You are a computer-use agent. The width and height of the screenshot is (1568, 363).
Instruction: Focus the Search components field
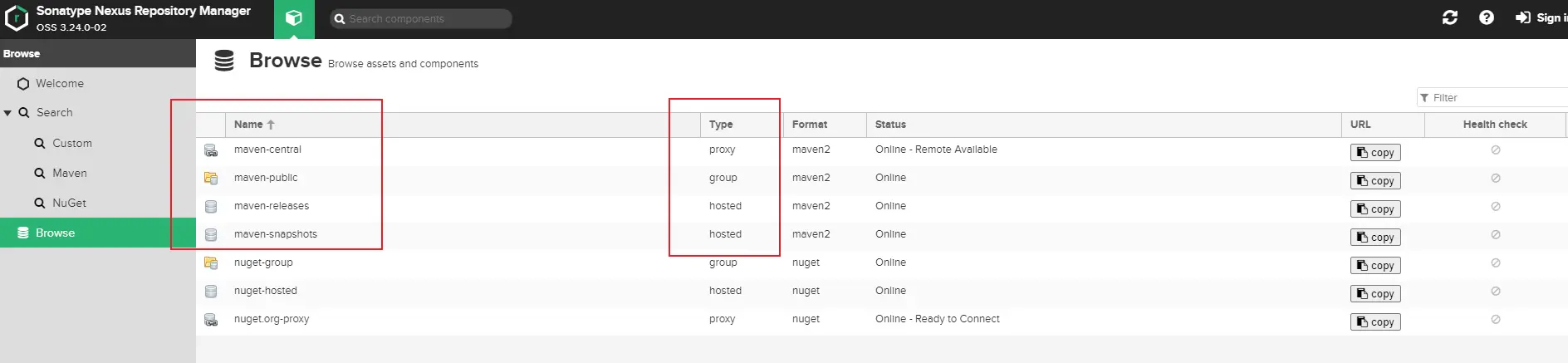420,18
